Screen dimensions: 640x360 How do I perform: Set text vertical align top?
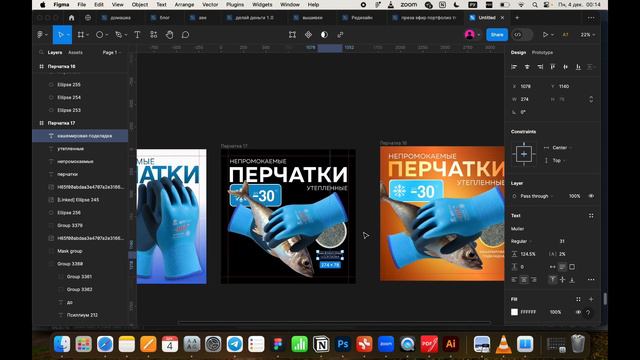click(x=553, y=280)
